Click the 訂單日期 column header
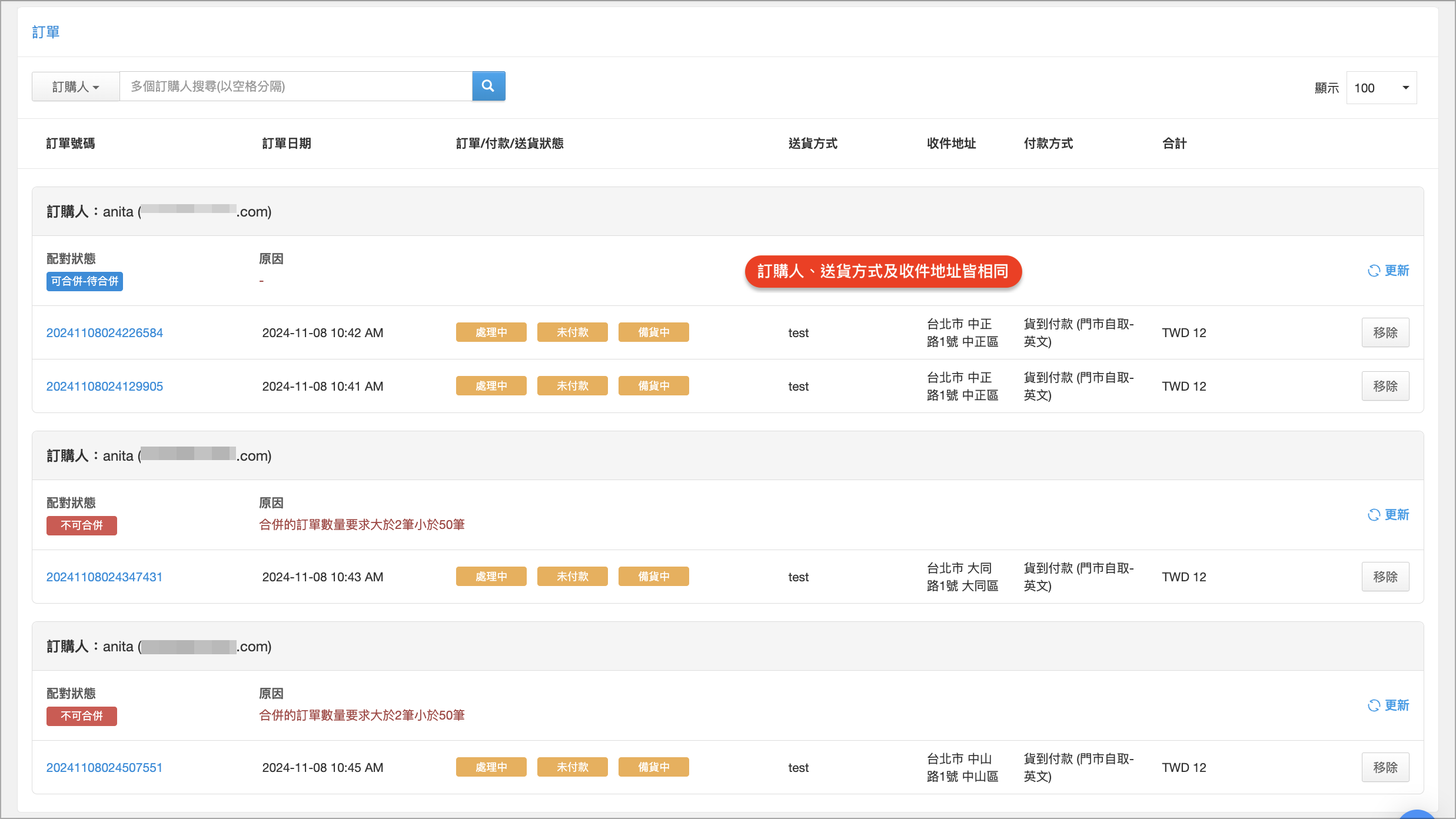The width and height of the screenshot is (1456, 819). click(287, 144)
